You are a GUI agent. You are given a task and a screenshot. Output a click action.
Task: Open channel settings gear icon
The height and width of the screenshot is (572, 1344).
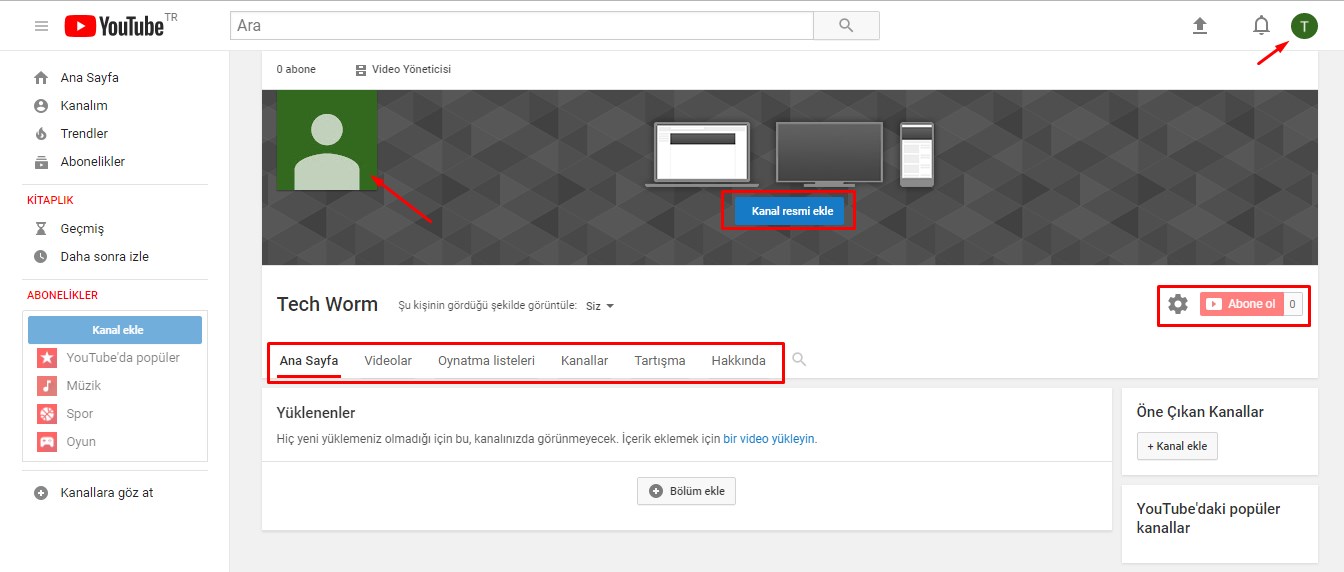point(1178,304)
